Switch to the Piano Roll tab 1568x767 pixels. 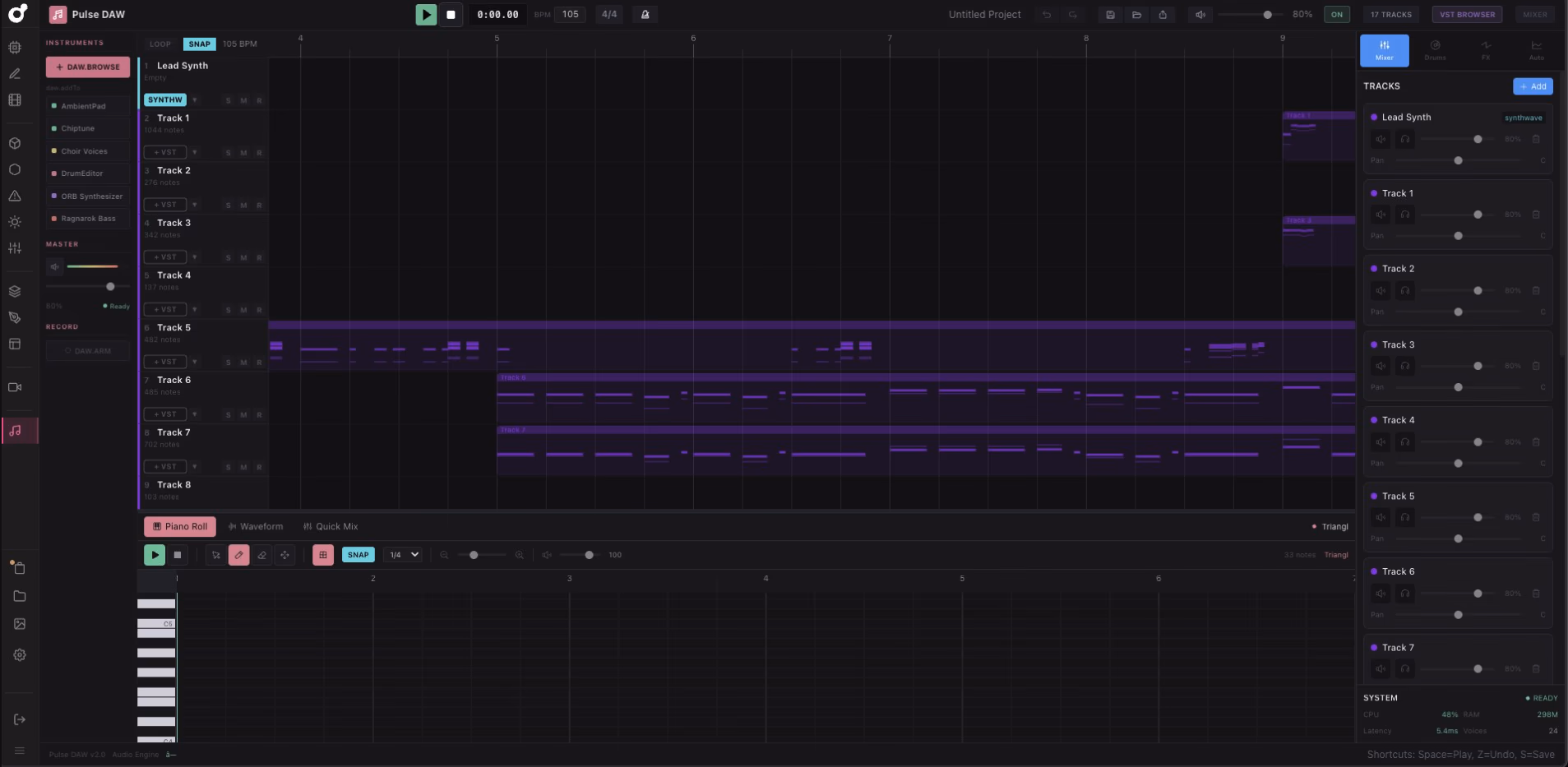[180, 527]
